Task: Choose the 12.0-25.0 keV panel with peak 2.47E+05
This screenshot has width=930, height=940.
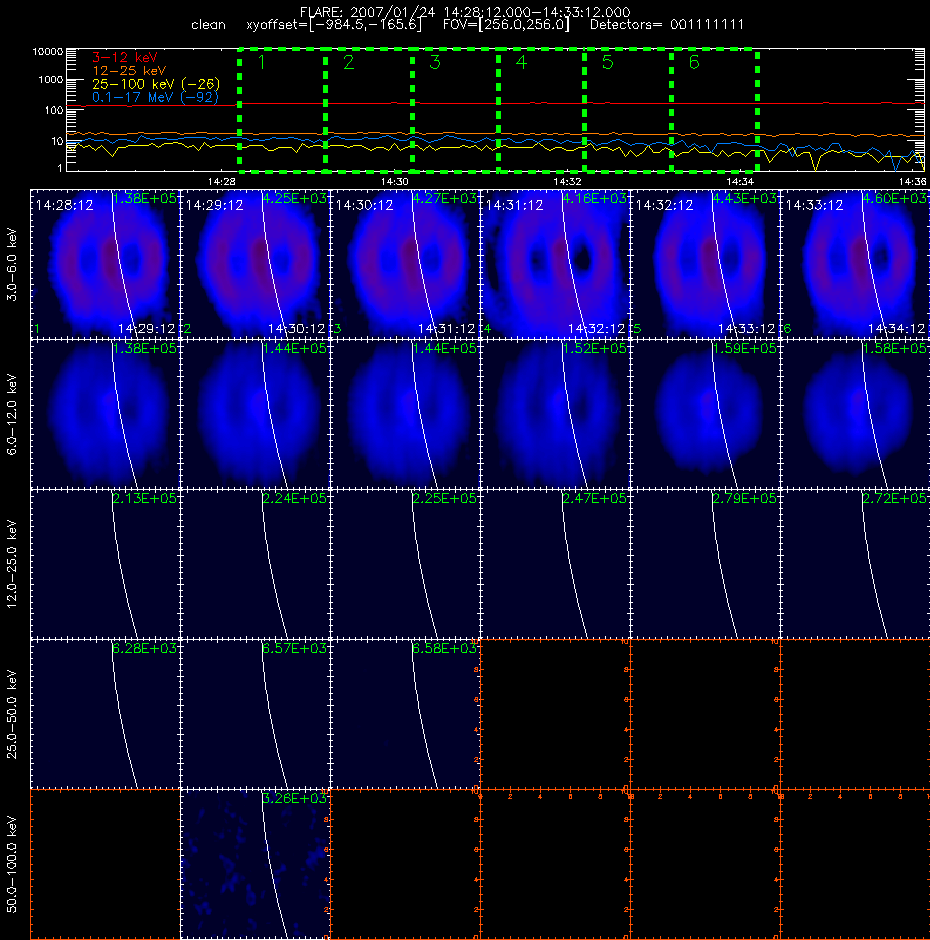Action: coord(555,564)
